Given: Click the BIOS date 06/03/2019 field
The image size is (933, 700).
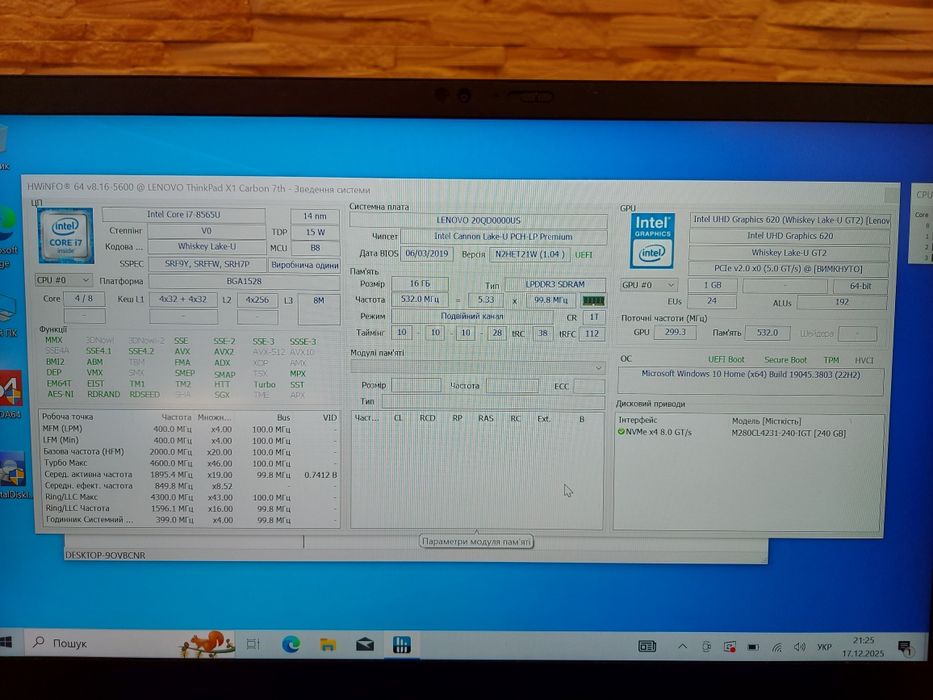Looking at the screenshot, I should pos(427,254).
